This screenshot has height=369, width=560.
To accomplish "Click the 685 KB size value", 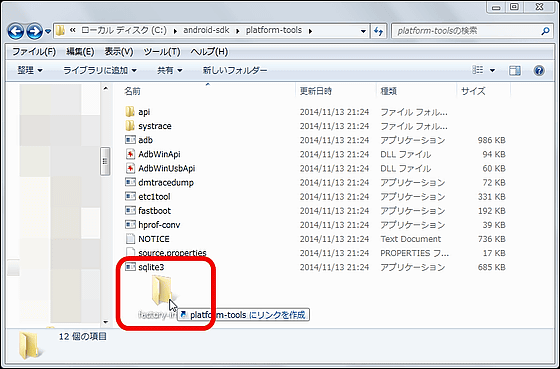I will 491,267.
